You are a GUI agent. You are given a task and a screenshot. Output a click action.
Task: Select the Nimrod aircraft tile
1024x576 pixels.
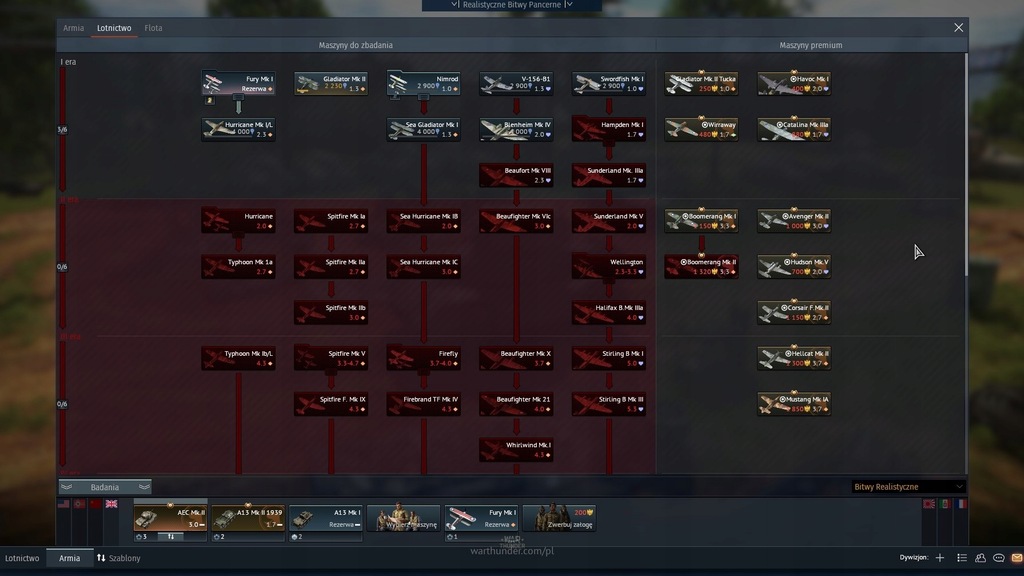pyautogui.click(x=423, y=84)
